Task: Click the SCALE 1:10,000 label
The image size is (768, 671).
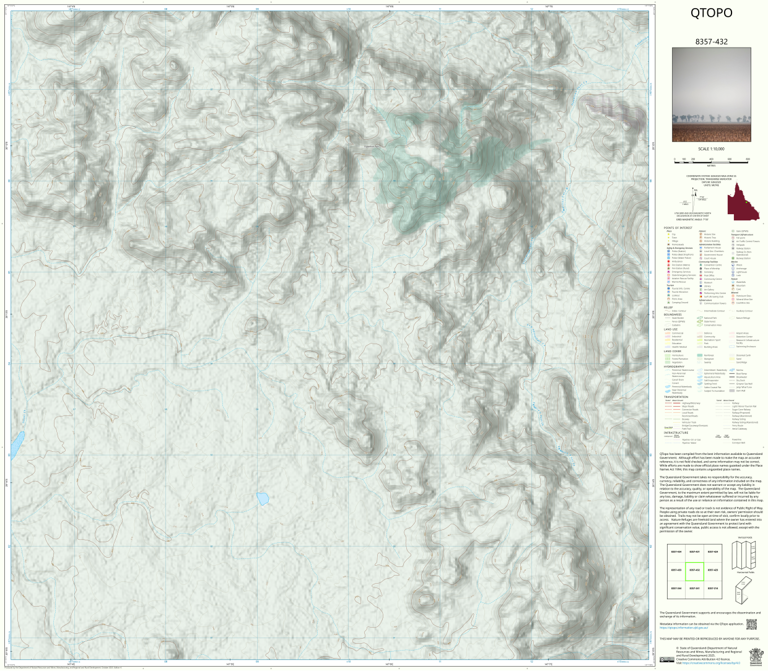Action: pos(711,149)
